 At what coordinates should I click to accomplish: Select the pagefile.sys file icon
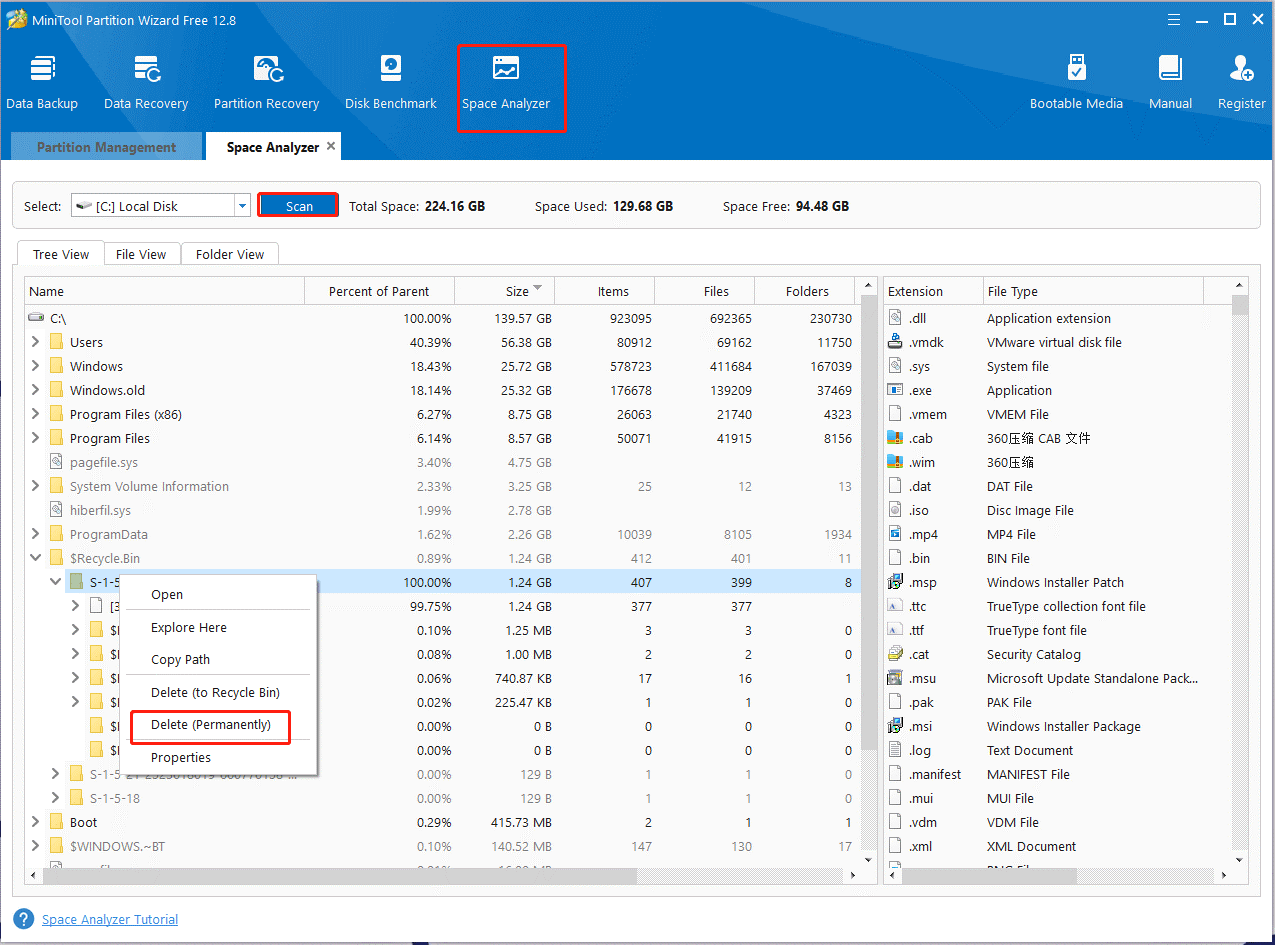coord(56,462)
